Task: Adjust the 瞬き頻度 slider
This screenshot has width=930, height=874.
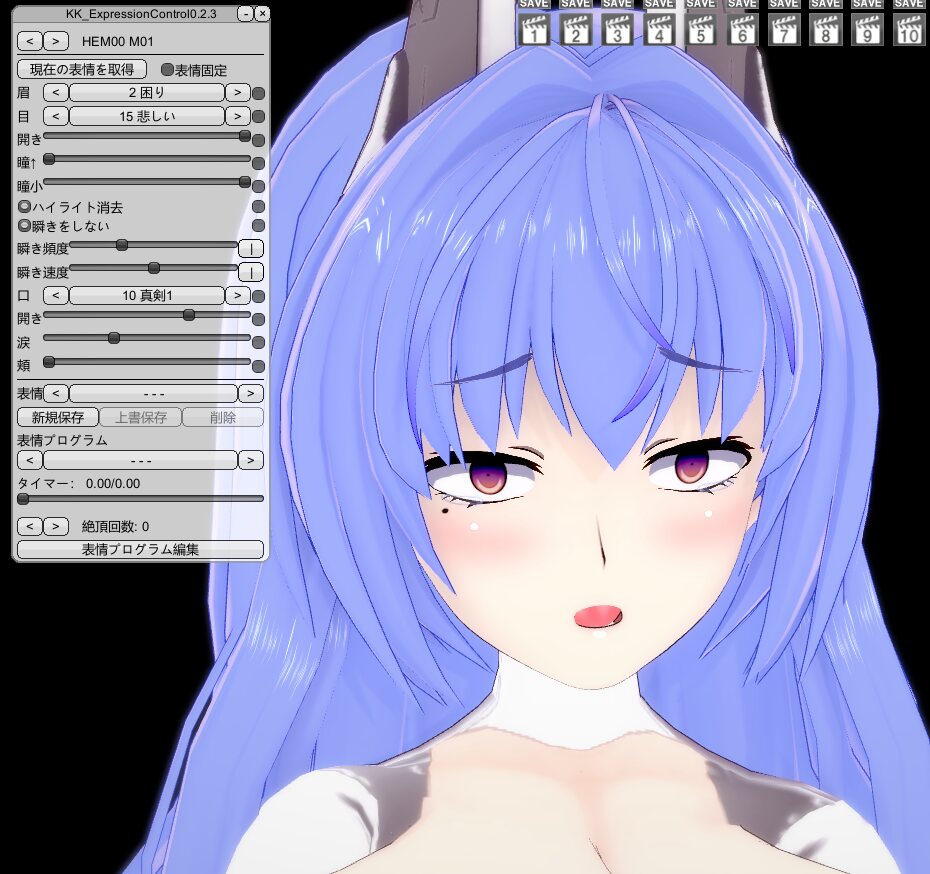Action: pos(154,245)
